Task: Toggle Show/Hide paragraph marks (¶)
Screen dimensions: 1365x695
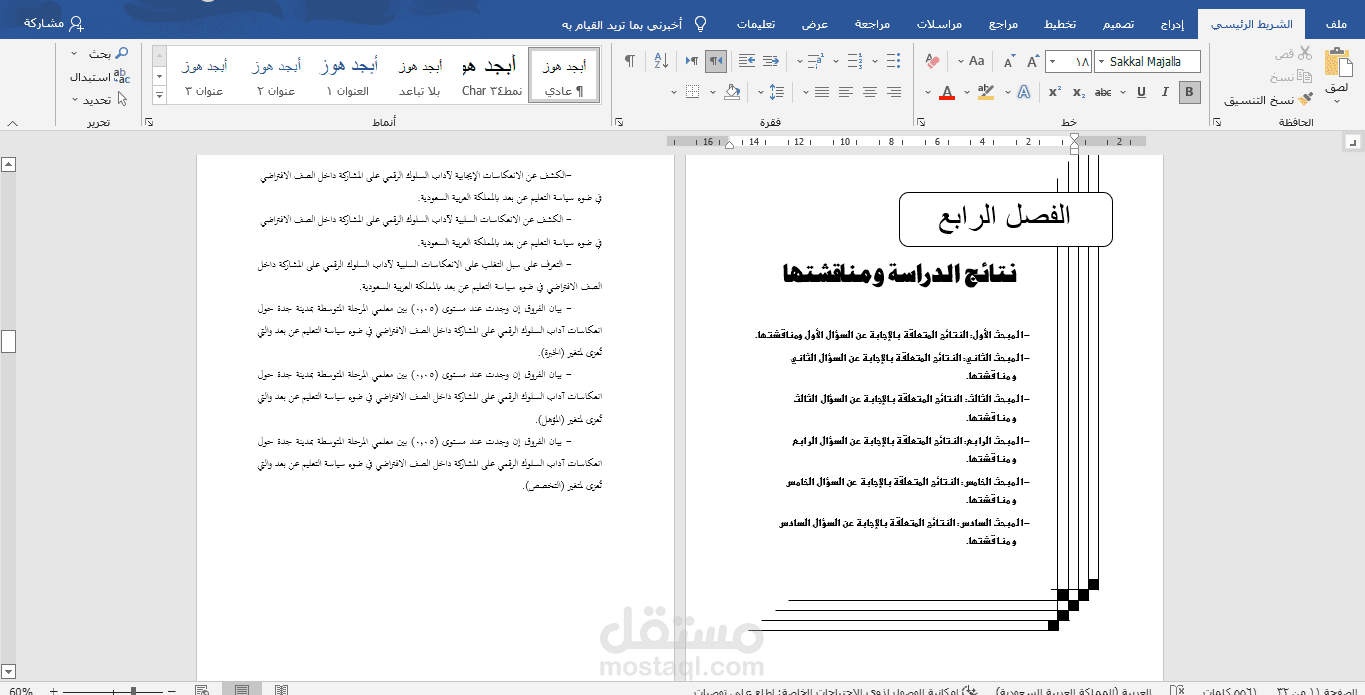Action: click(x=629, y=62)
